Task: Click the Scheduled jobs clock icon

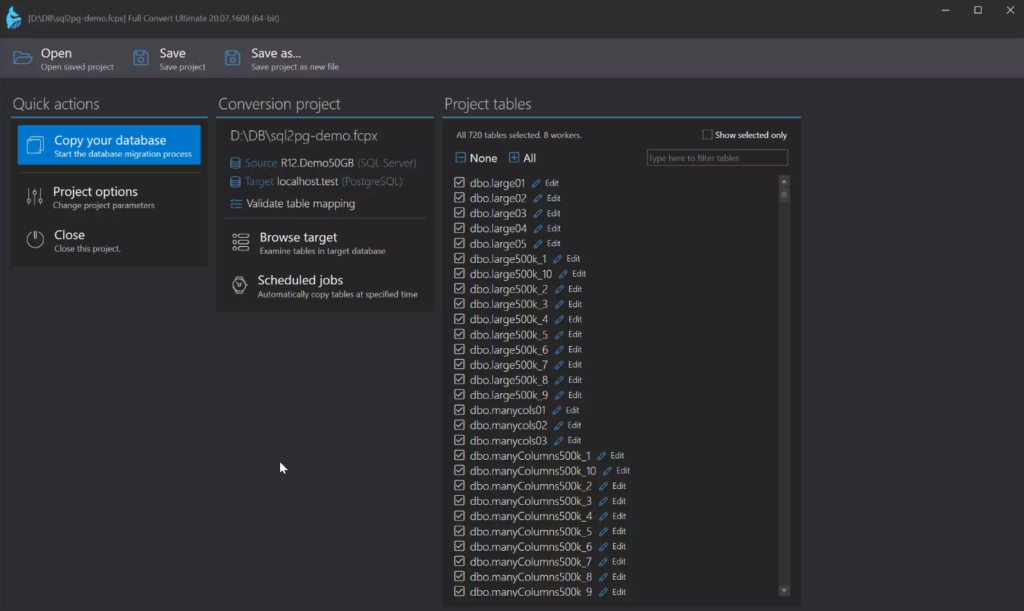Action: [240, 285]
